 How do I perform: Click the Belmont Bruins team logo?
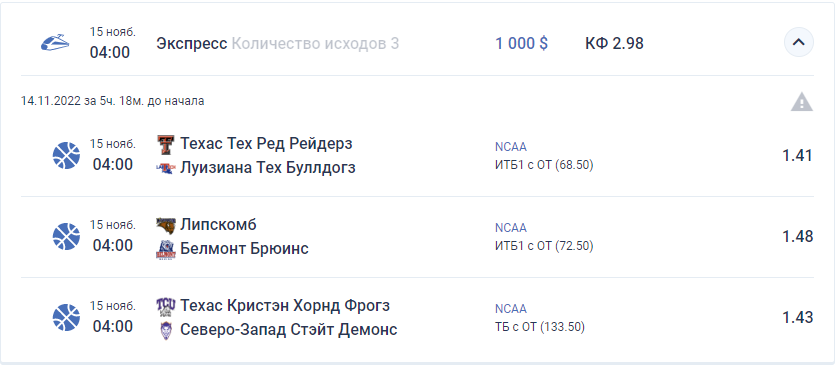(x=165, y=249)
